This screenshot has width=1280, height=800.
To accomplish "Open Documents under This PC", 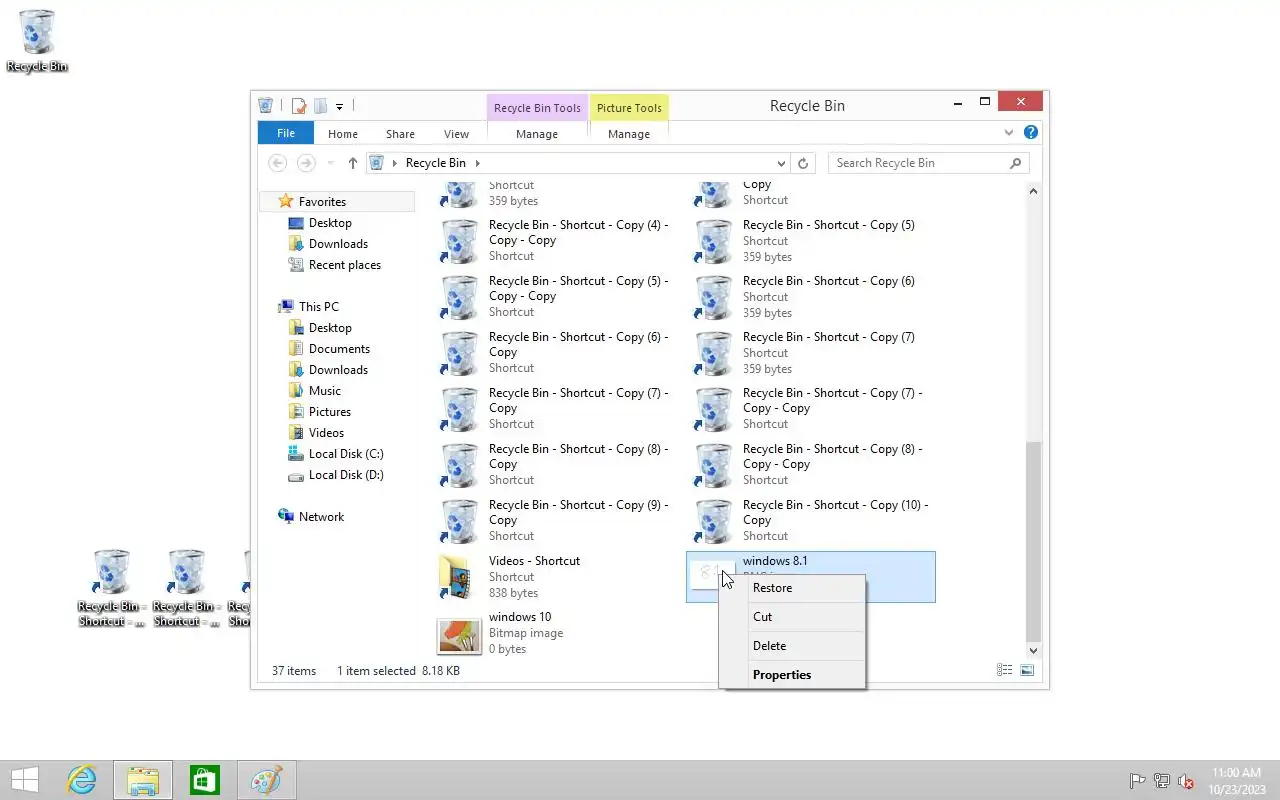I will click(339, 349).
